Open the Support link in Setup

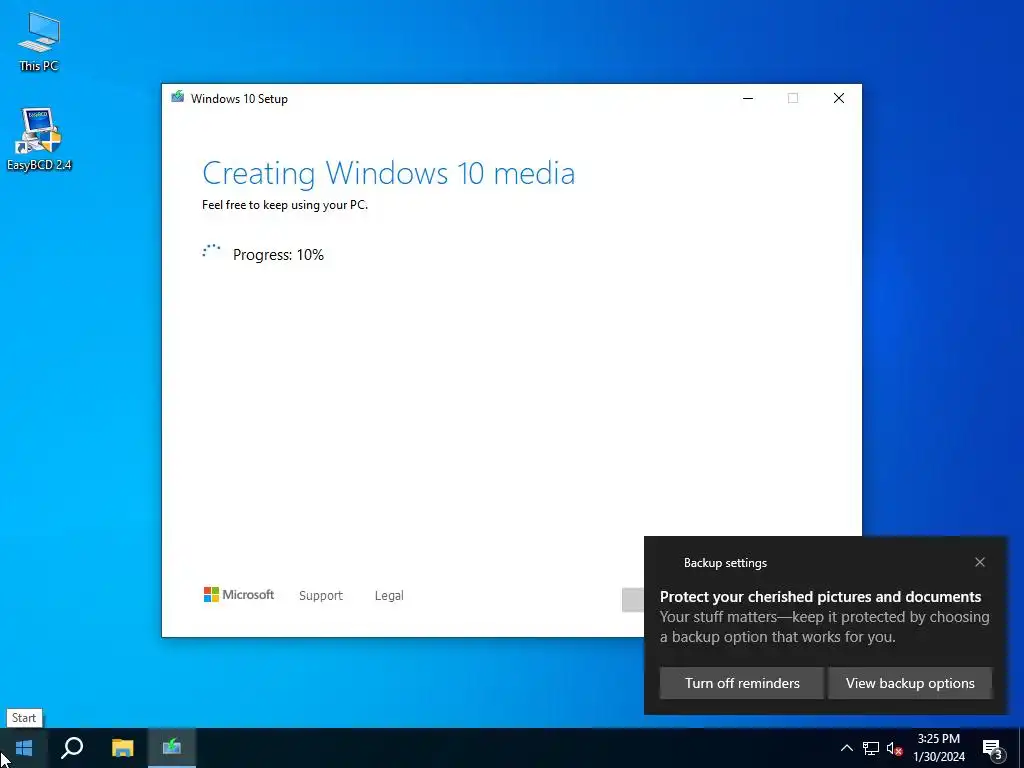click(x=321, y=596)
